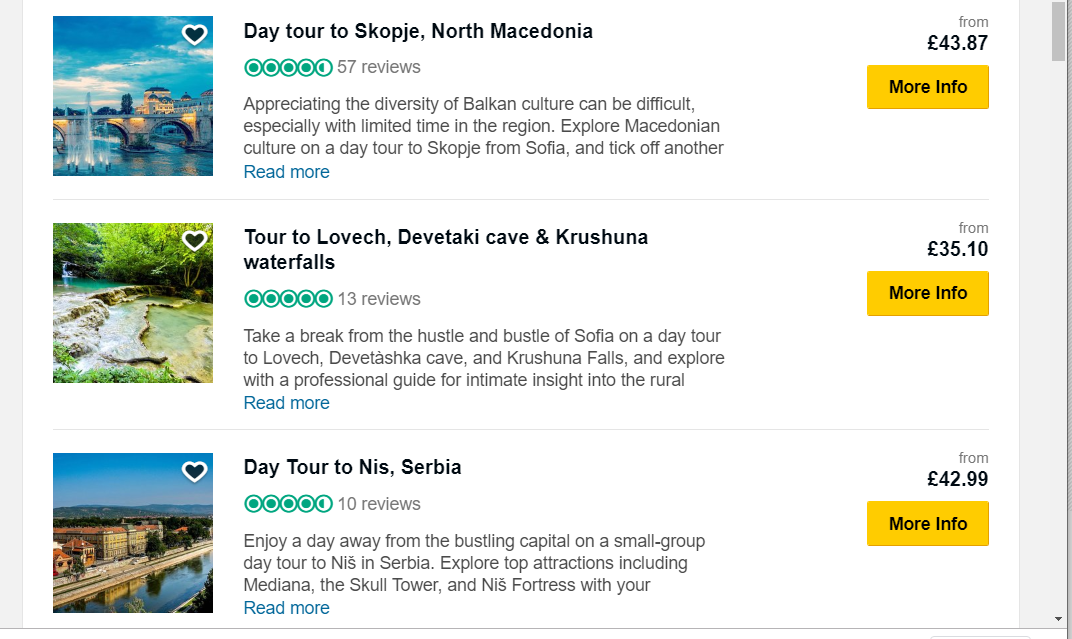Click the waterfall thumbnail for Lovech tour

click(x=132, y=302)
